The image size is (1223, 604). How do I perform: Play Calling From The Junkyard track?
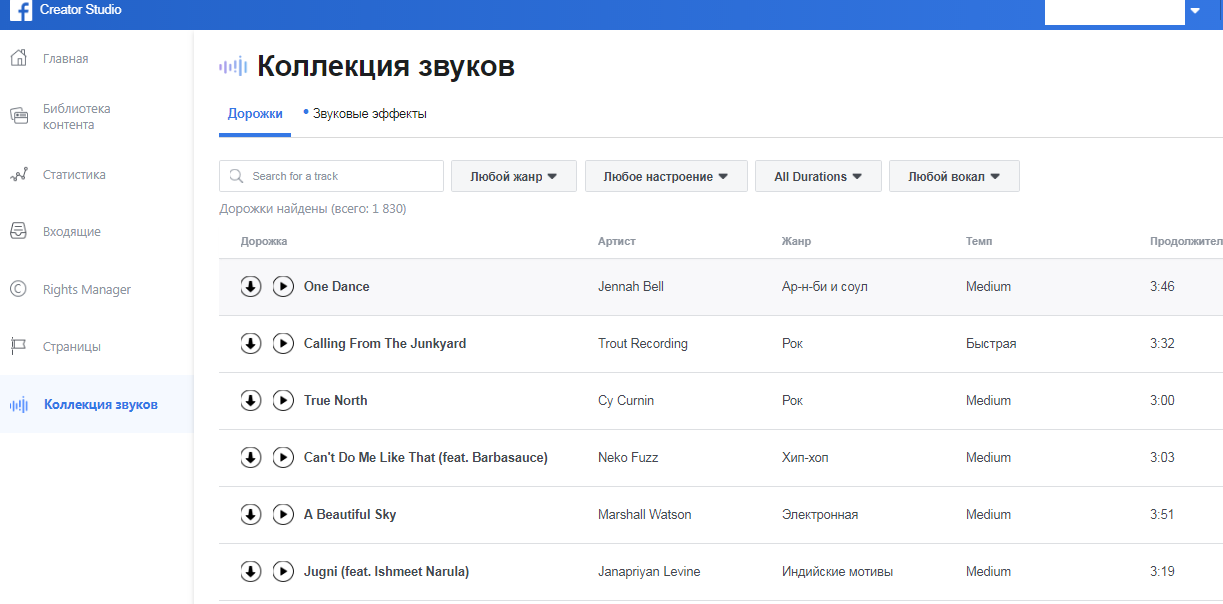[283, 343]
